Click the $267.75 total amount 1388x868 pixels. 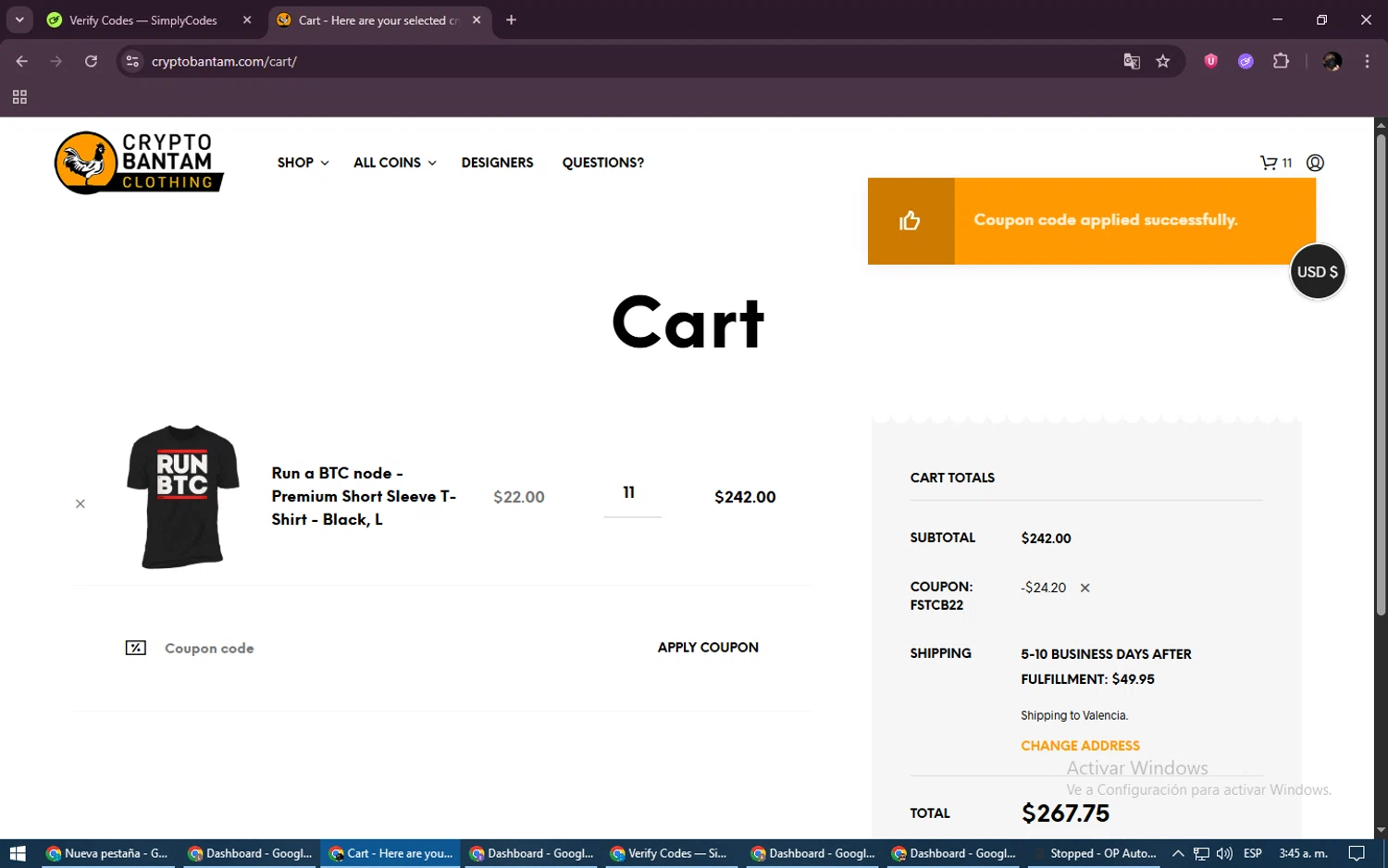point(1065,813)
